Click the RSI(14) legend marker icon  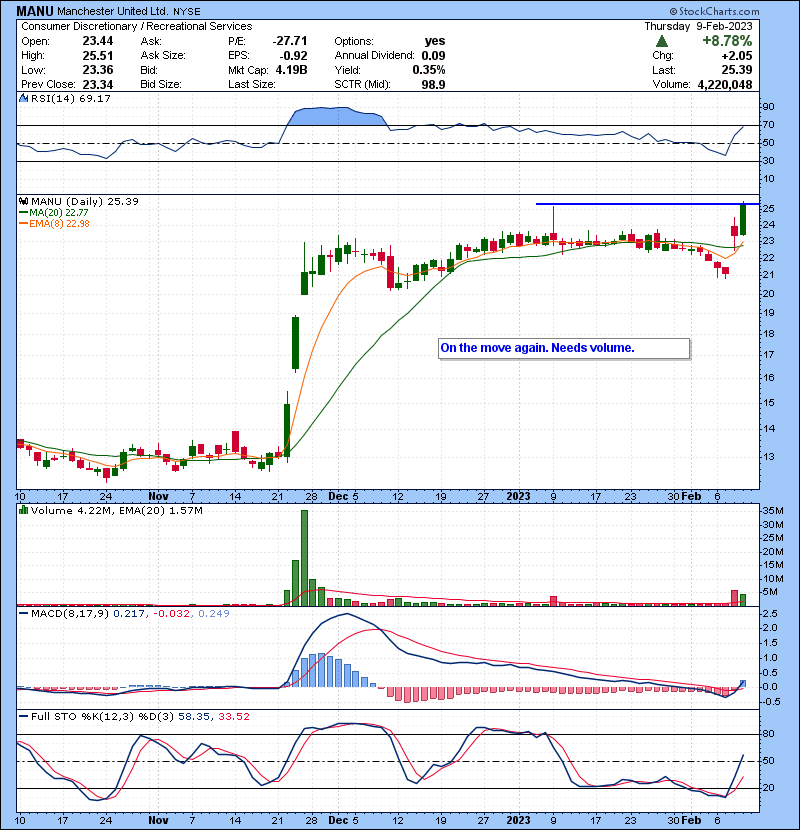(21, 99)
